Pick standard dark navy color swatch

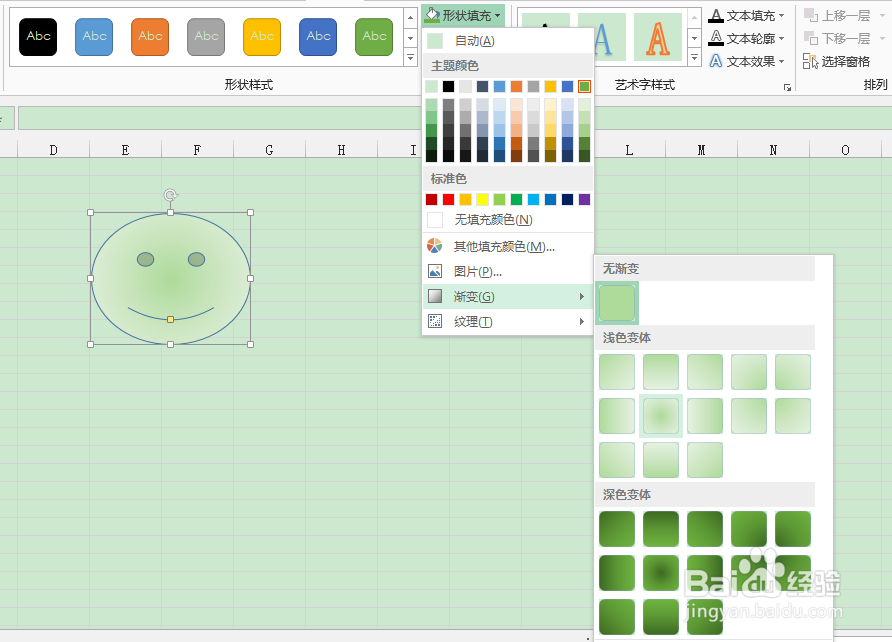[567, 200]
